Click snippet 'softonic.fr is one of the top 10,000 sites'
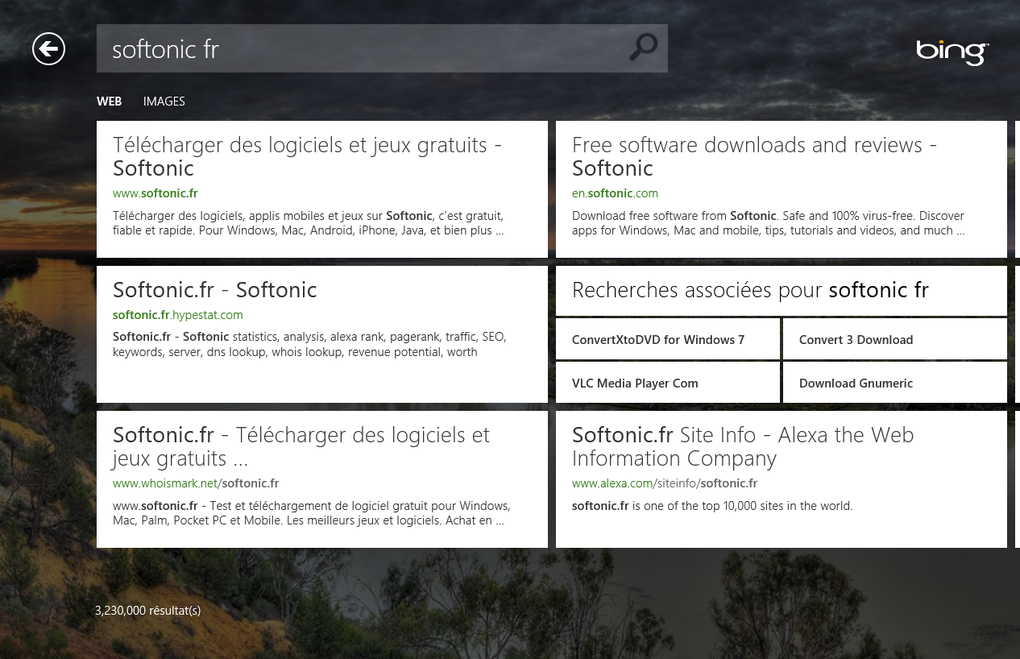This screenshot has width=1020, height=659. [712, 505]
